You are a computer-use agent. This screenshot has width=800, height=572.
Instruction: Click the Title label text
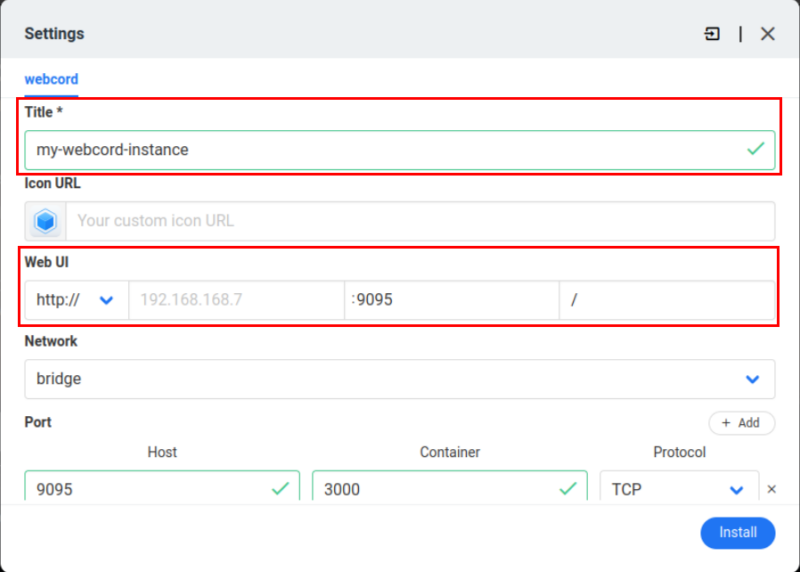43,112
